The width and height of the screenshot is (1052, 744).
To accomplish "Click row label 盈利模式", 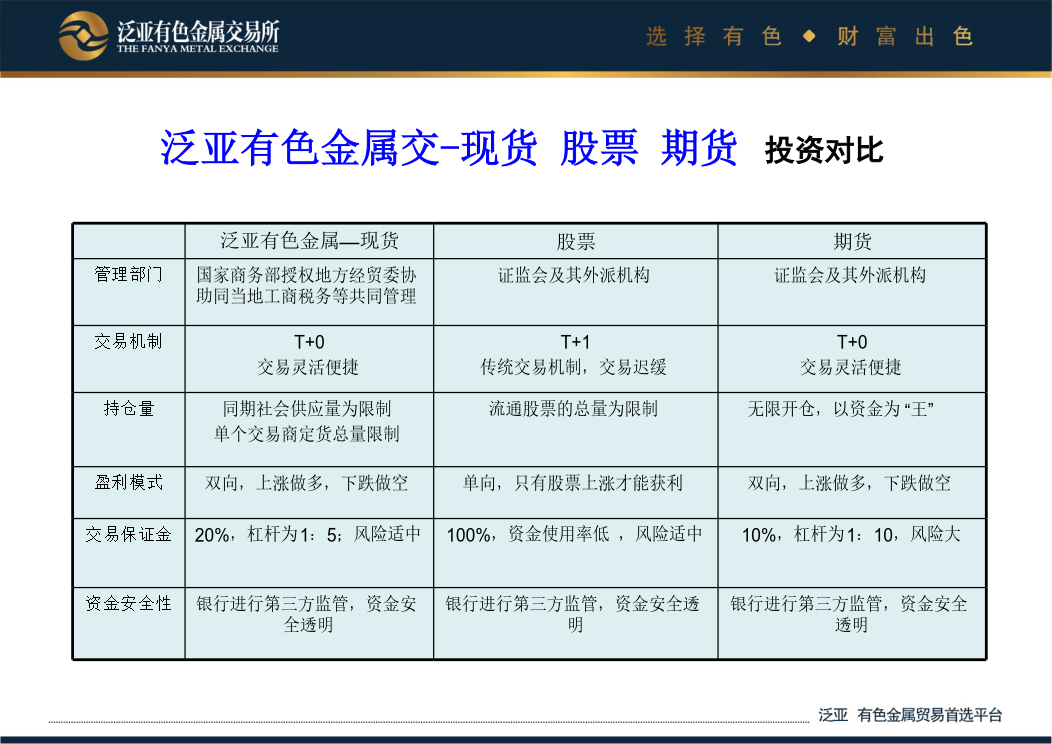I will 128,482.
